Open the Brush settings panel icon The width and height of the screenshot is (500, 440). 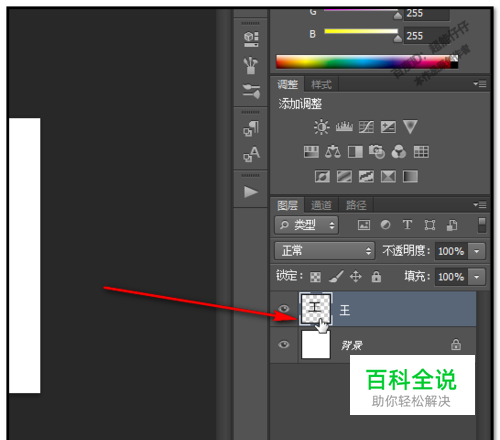pyautogui.click(x=251, y=91)
